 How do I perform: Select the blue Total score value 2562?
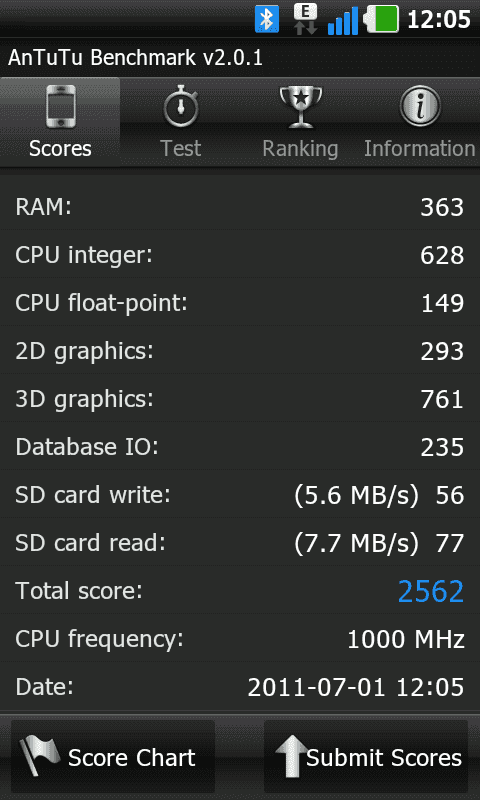click(431, 591)
